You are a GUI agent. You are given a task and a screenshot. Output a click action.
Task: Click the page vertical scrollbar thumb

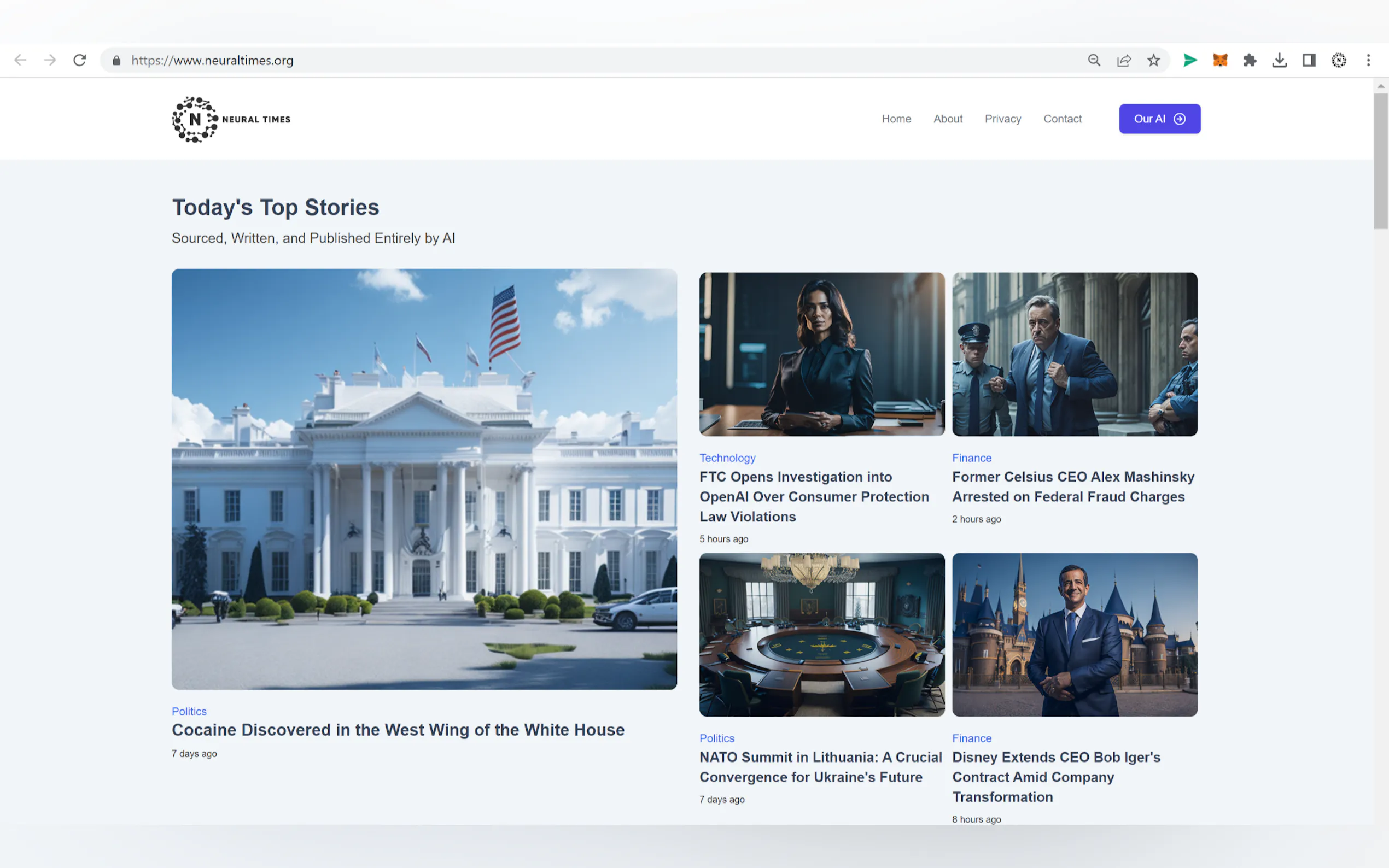click(1380, 161)
